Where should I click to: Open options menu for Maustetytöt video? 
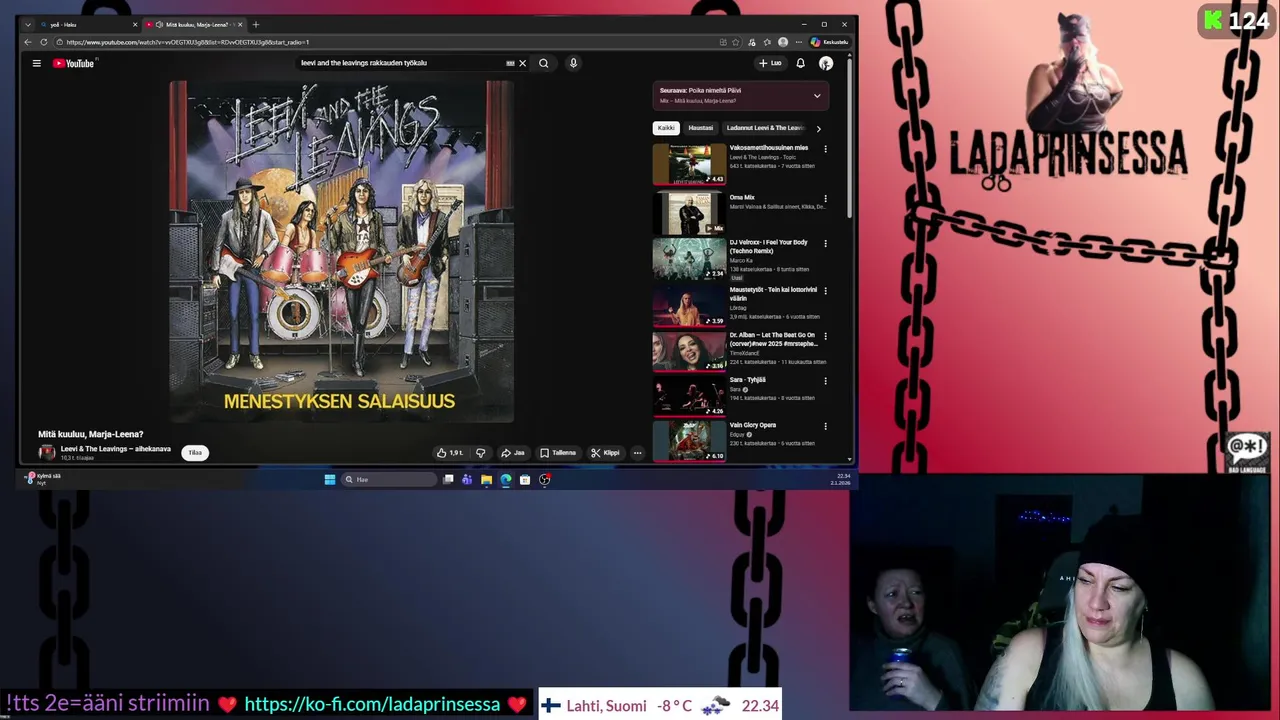[825, 291]
